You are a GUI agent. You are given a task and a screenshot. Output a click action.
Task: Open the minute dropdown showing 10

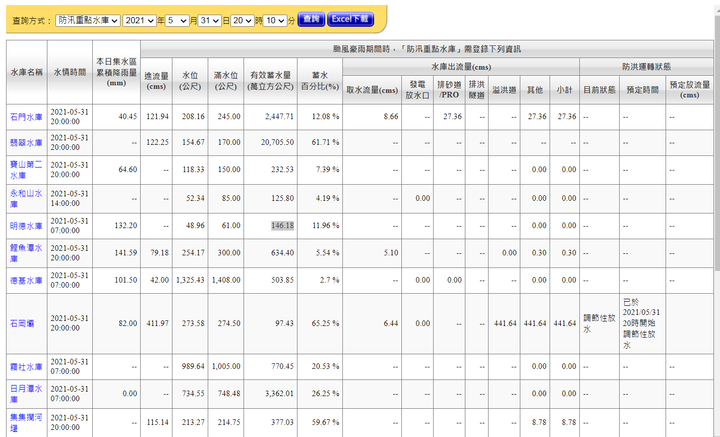coord(275,20)
